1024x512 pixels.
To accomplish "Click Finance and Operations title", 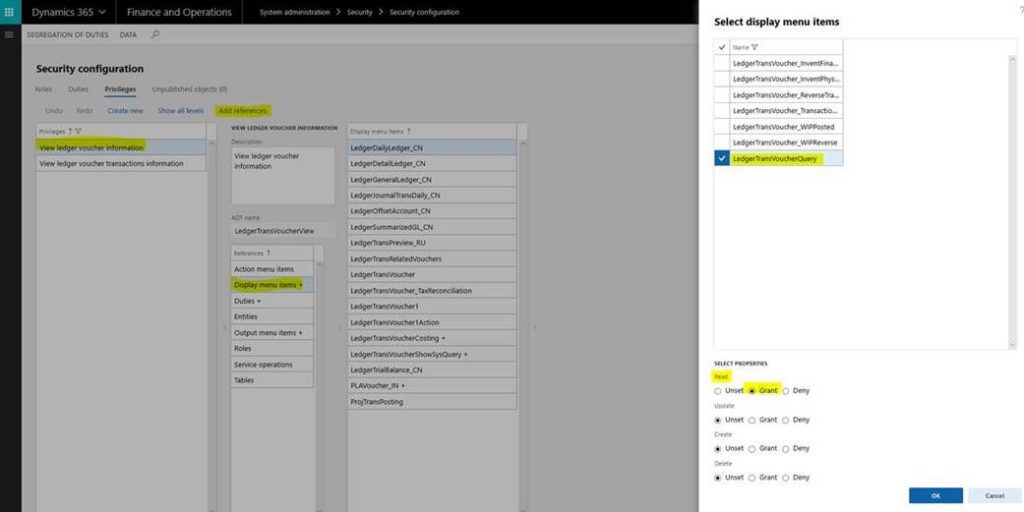I will (179, 12).
